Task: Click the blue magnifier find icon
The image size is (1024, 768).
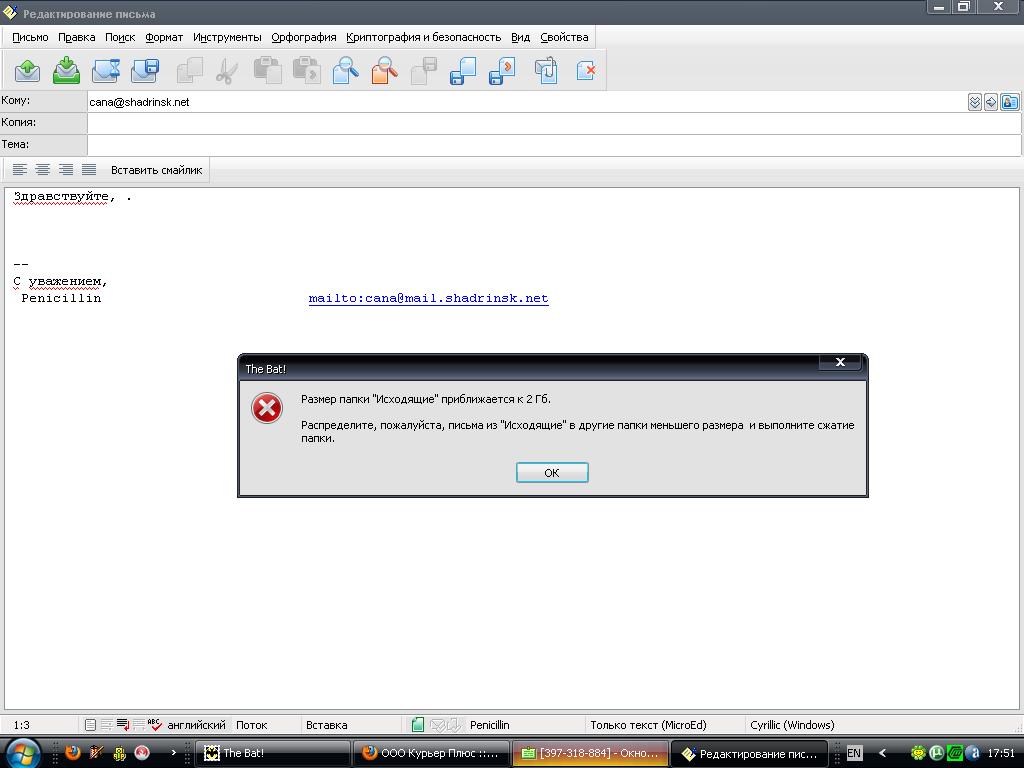Action: tap(345, 71)
